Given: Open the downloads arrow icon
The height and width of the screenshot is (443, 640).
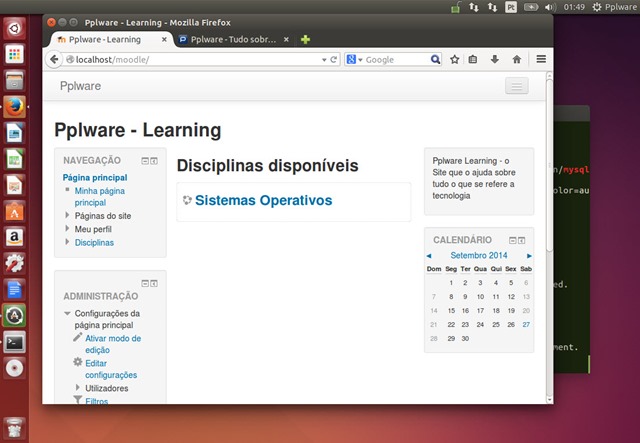Looking at the screenshot, I should click(495, 60).
